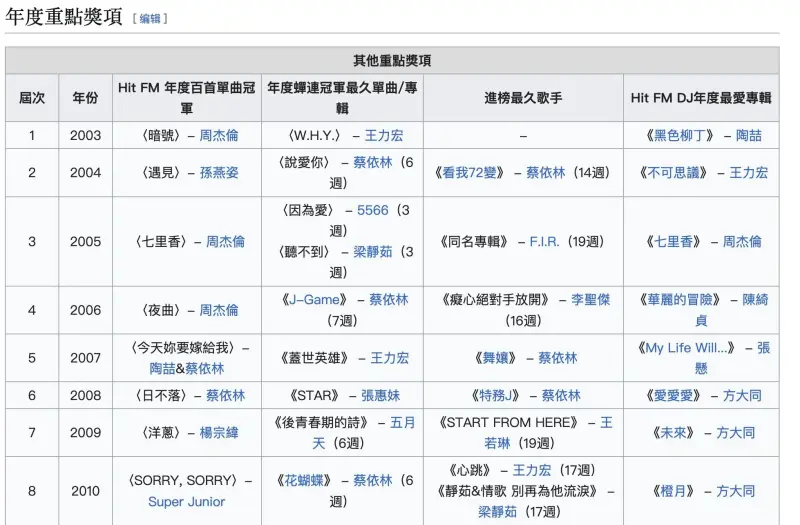Viewport: 800px width, 525px height.
Task: Click the 年度重點獎項 section heading
Action: click(64, 16)
